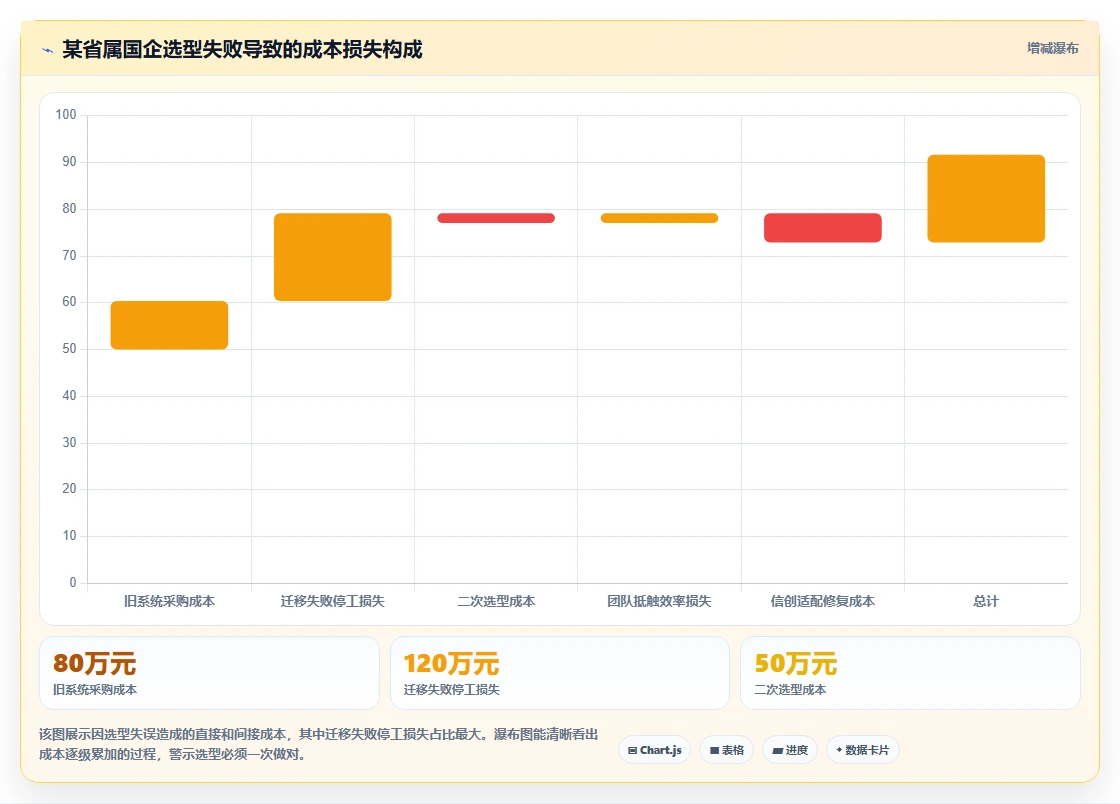Click x-axis label 二次选型成本

496,601
